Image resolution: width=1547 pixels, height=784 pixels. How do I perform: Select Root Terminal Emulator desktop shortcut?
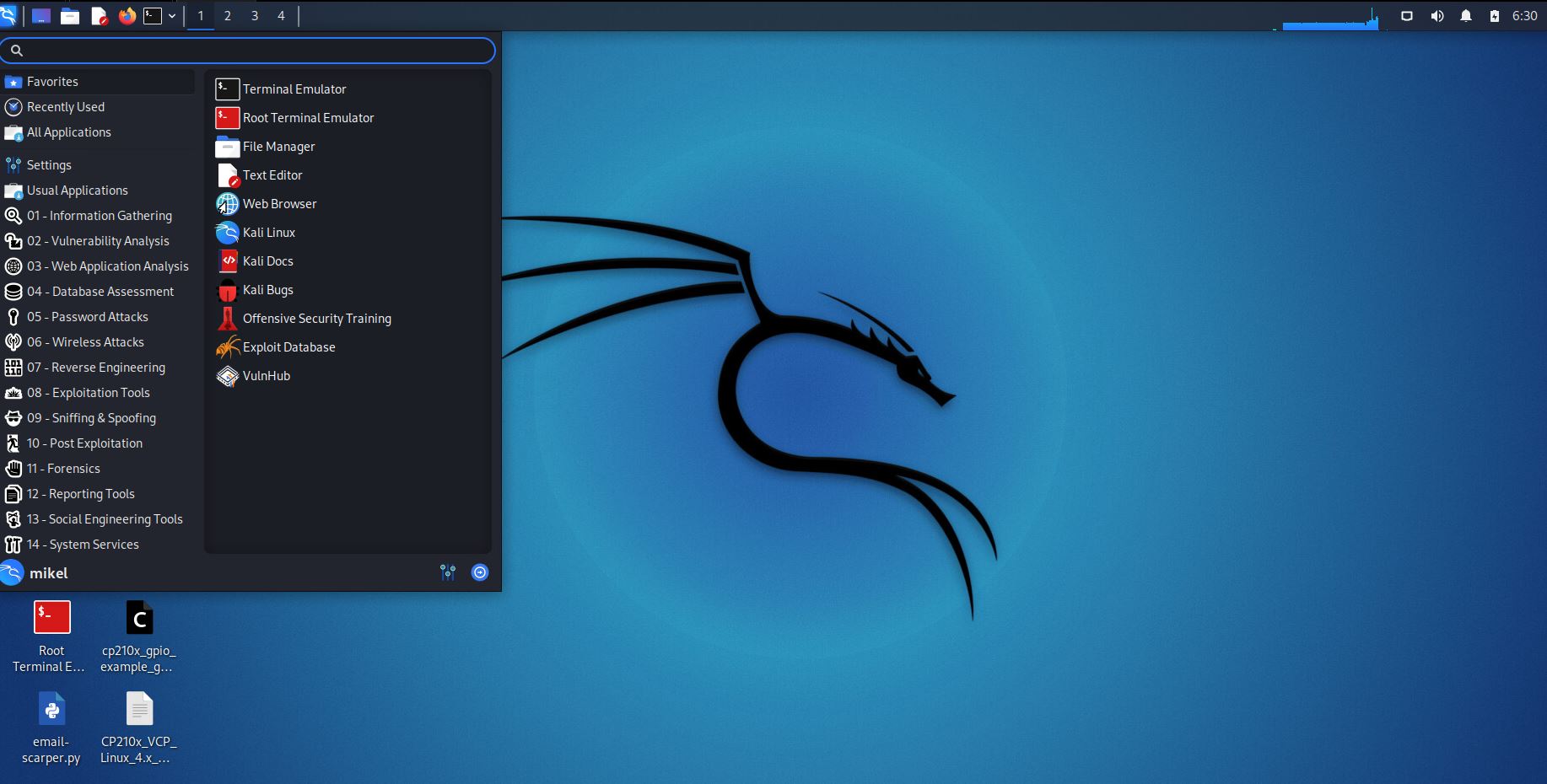tap(51, 636)
